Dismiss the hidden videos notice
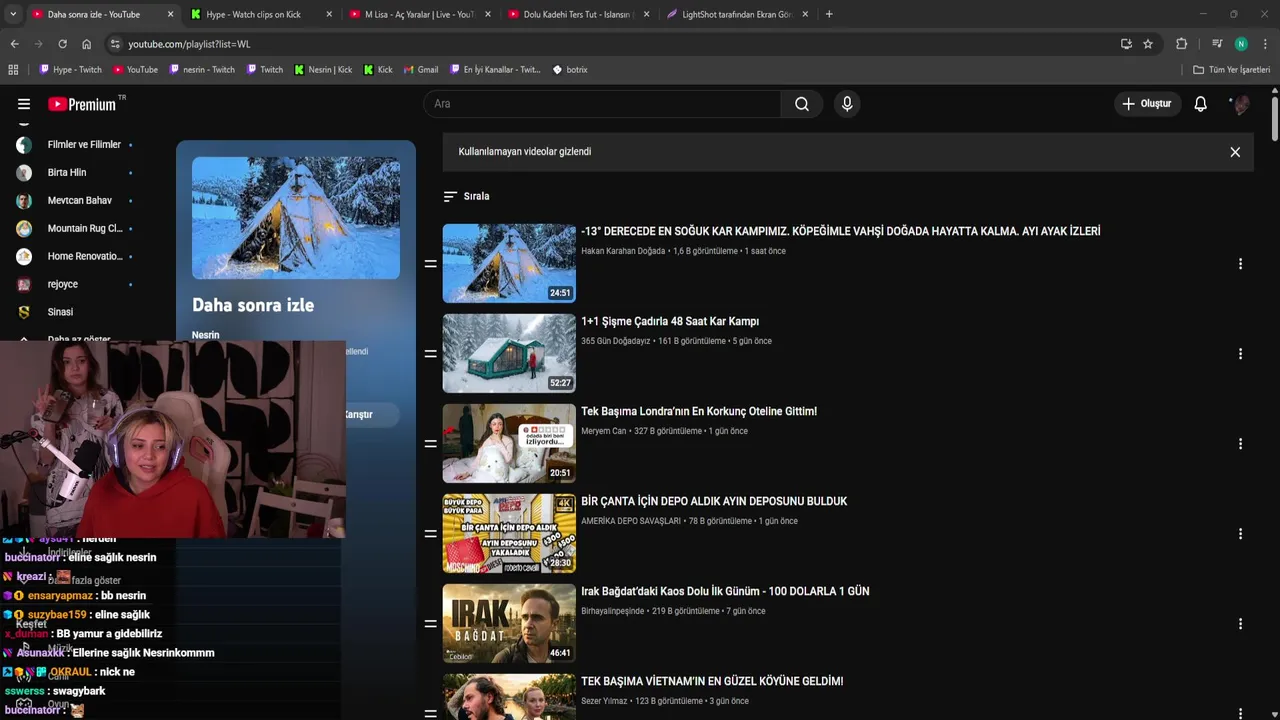This screenshot has height=720, width=1280. point(1235,152)
